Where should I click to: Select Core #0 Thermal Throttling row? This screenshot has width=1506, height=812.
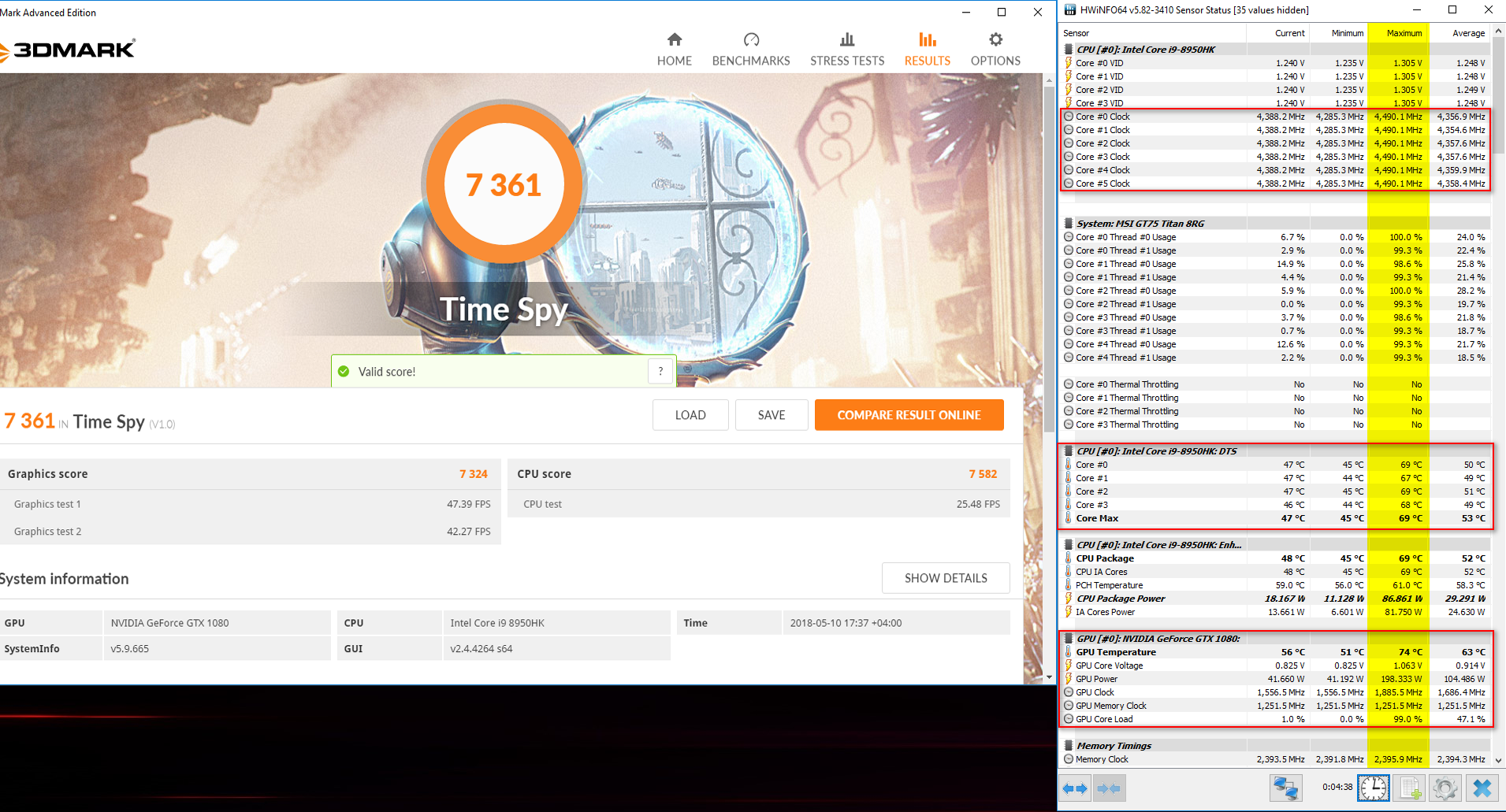pos(1275,384)
